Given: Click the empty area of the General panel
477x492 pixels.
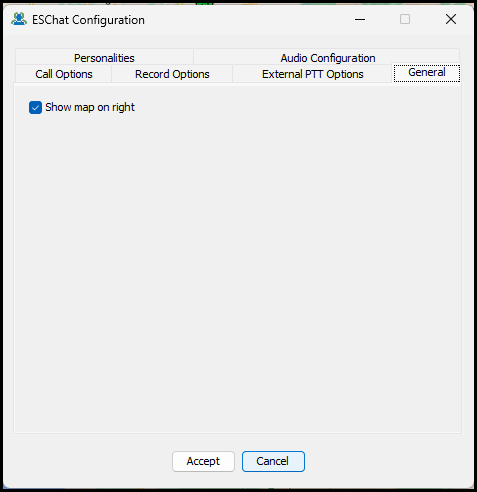Looking at the screenshot, I should [238, 267].
